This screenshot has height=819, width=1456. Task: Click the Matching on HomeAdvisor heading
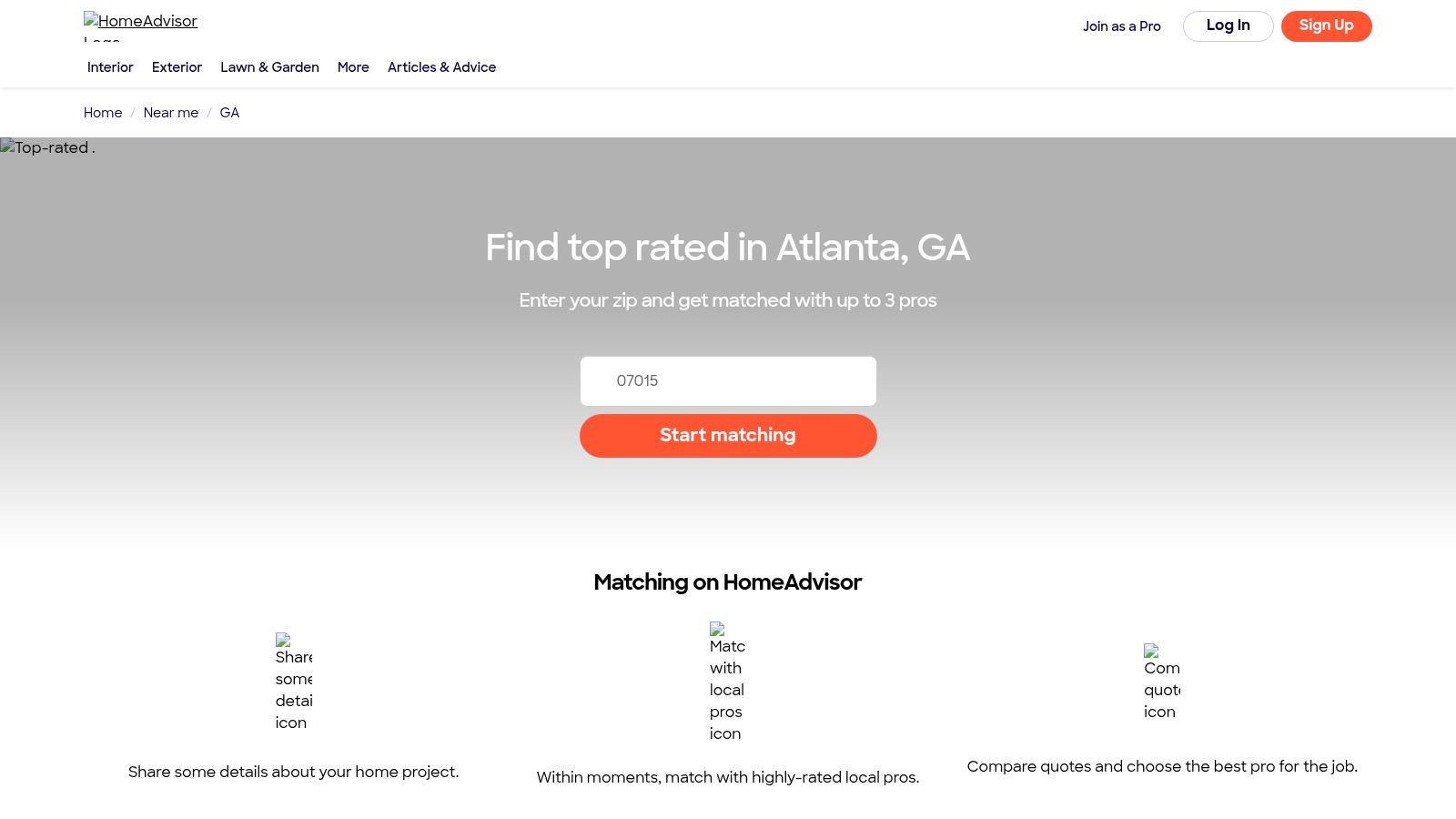[727, 582]
